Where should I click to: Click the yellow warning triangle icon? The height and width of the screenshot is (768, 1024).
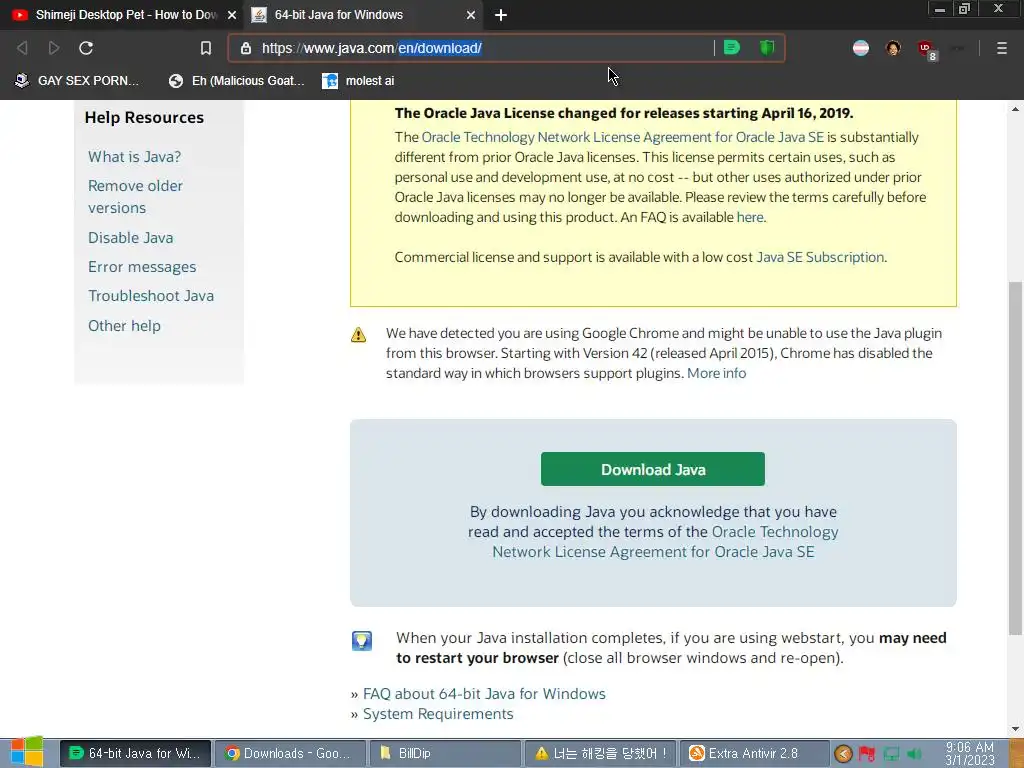(359, 335)
